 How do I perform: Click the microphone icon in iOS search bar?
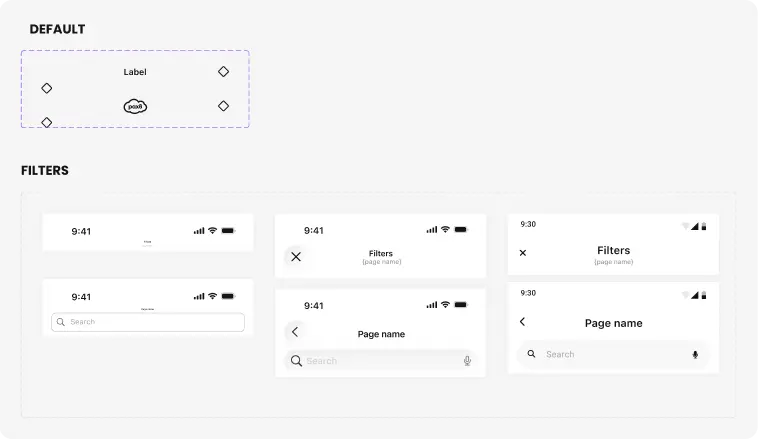tap(467, 361)
